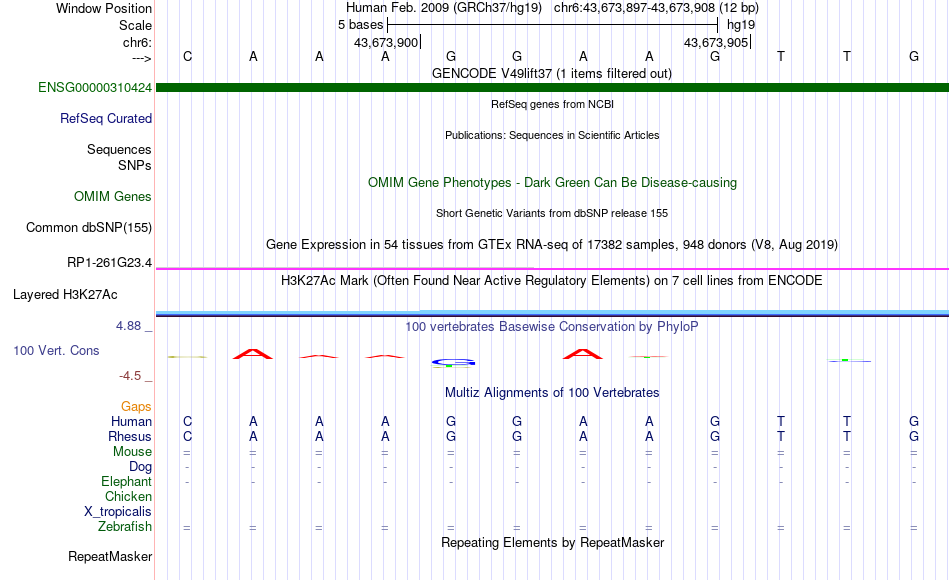The width and height of the screenshot is (950, 580).
Task: Click the -4.5 PhyloP lower bound value
Action: (x=130, y=376)
